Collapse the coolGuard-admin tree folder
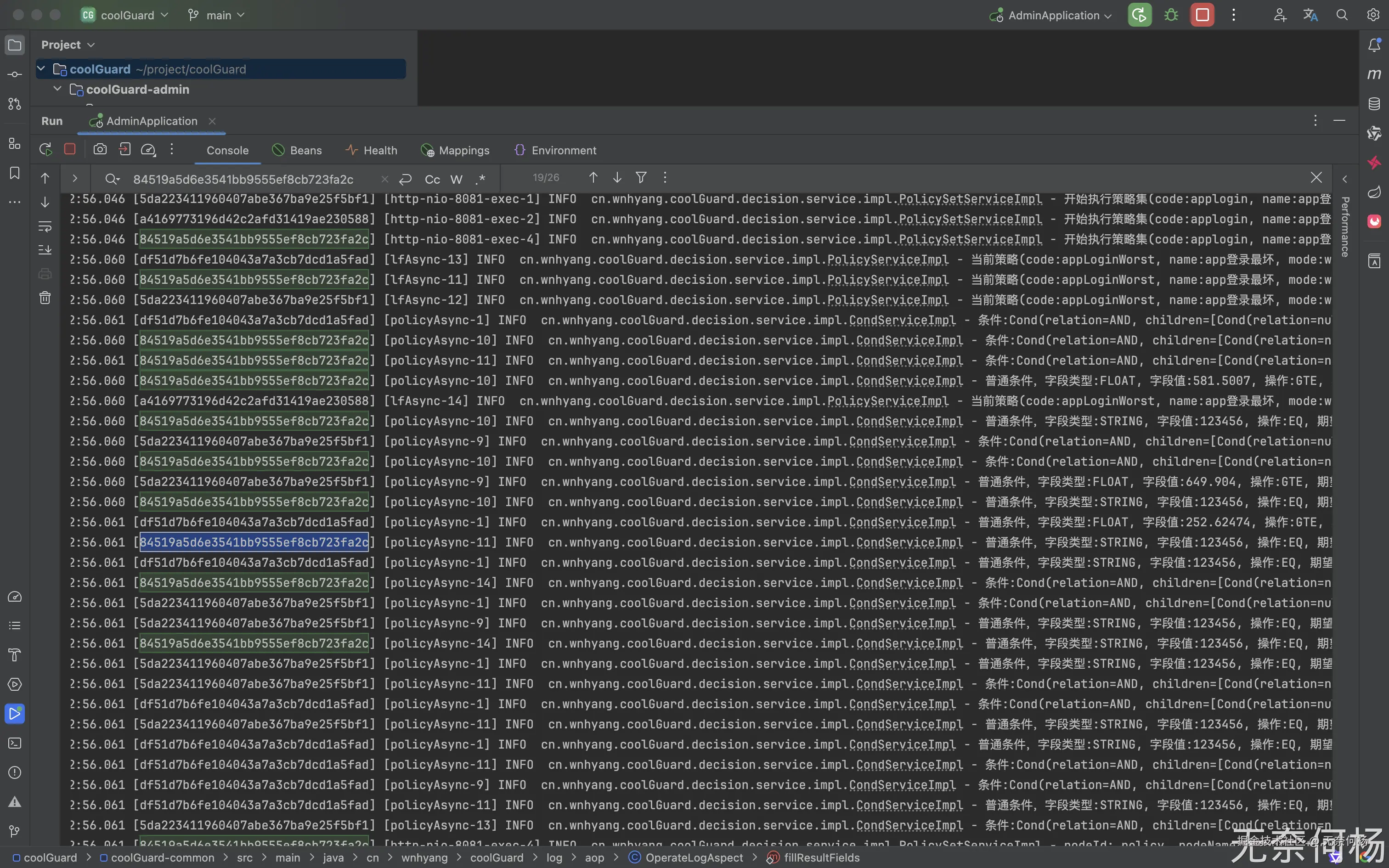1389x868 pixels. pyautogui.click(x=57, y=90)
